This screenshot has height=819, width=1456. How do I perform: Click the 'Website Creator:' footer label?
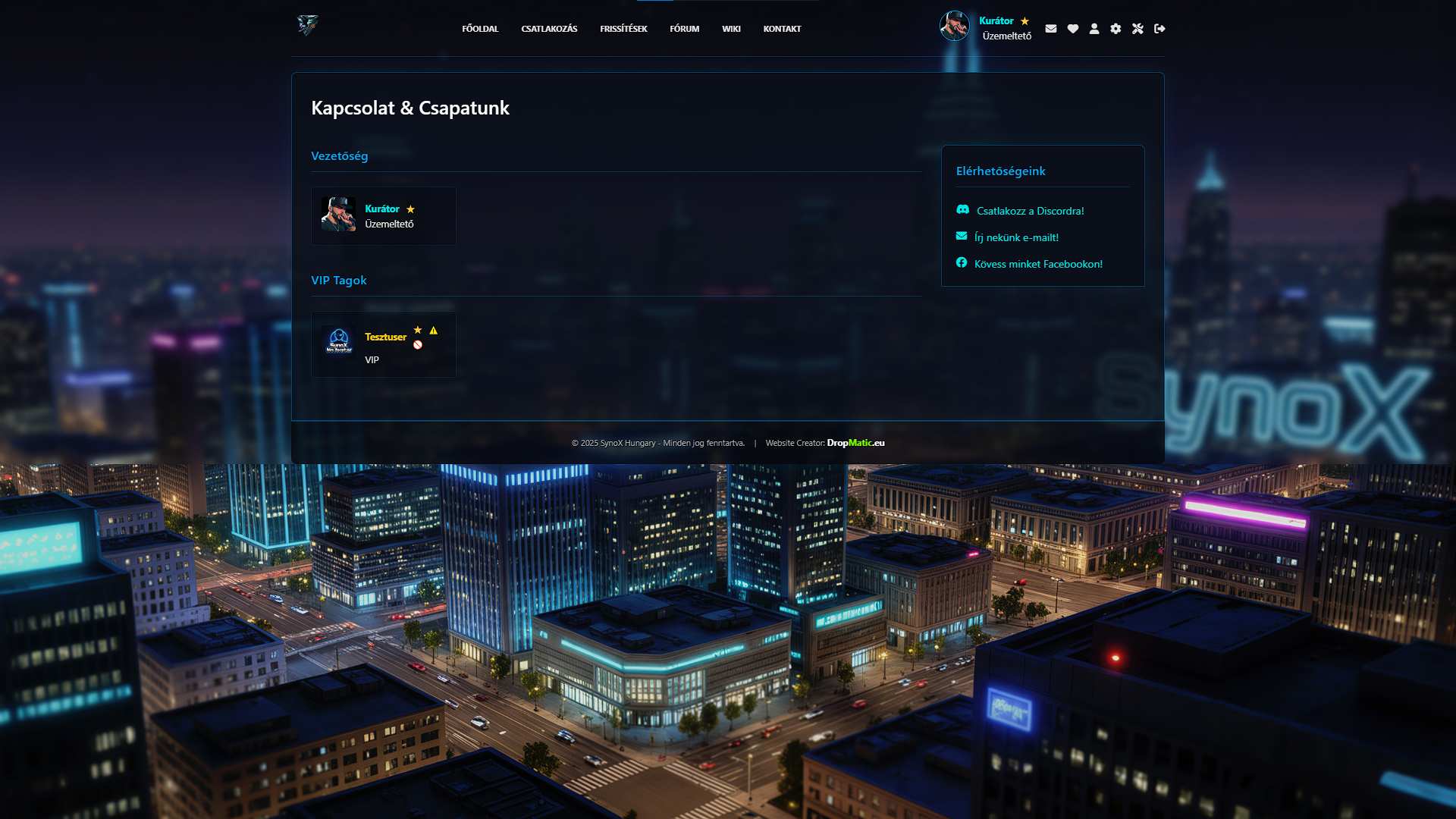[x=795, y=443]
